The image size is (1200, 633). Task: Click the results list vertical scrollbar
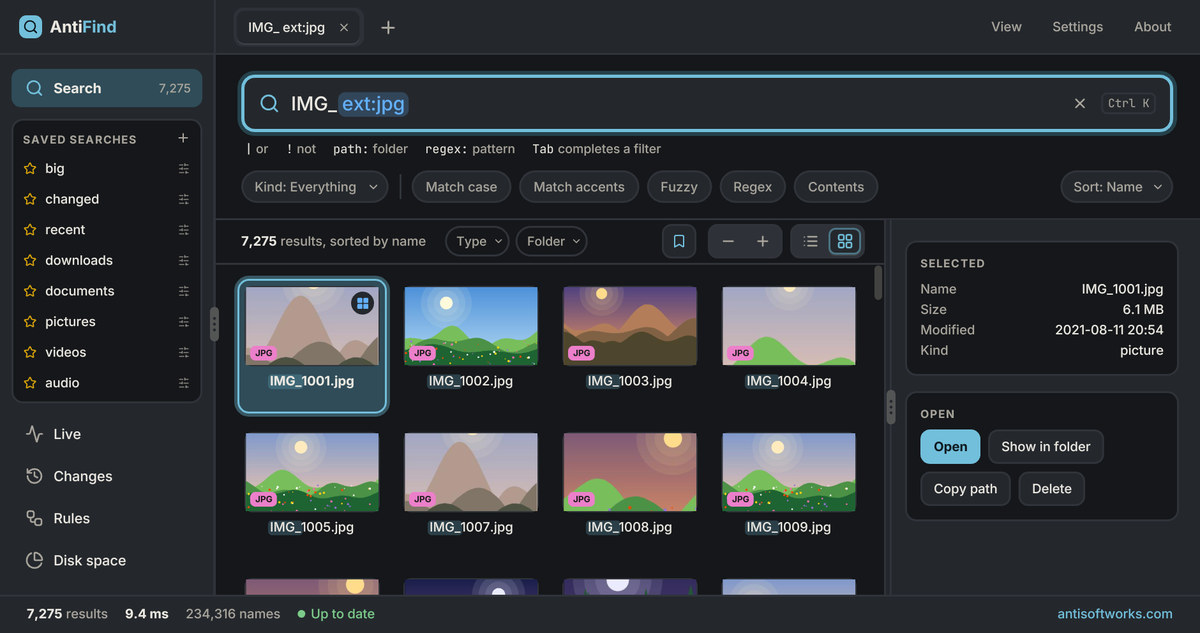879,283
